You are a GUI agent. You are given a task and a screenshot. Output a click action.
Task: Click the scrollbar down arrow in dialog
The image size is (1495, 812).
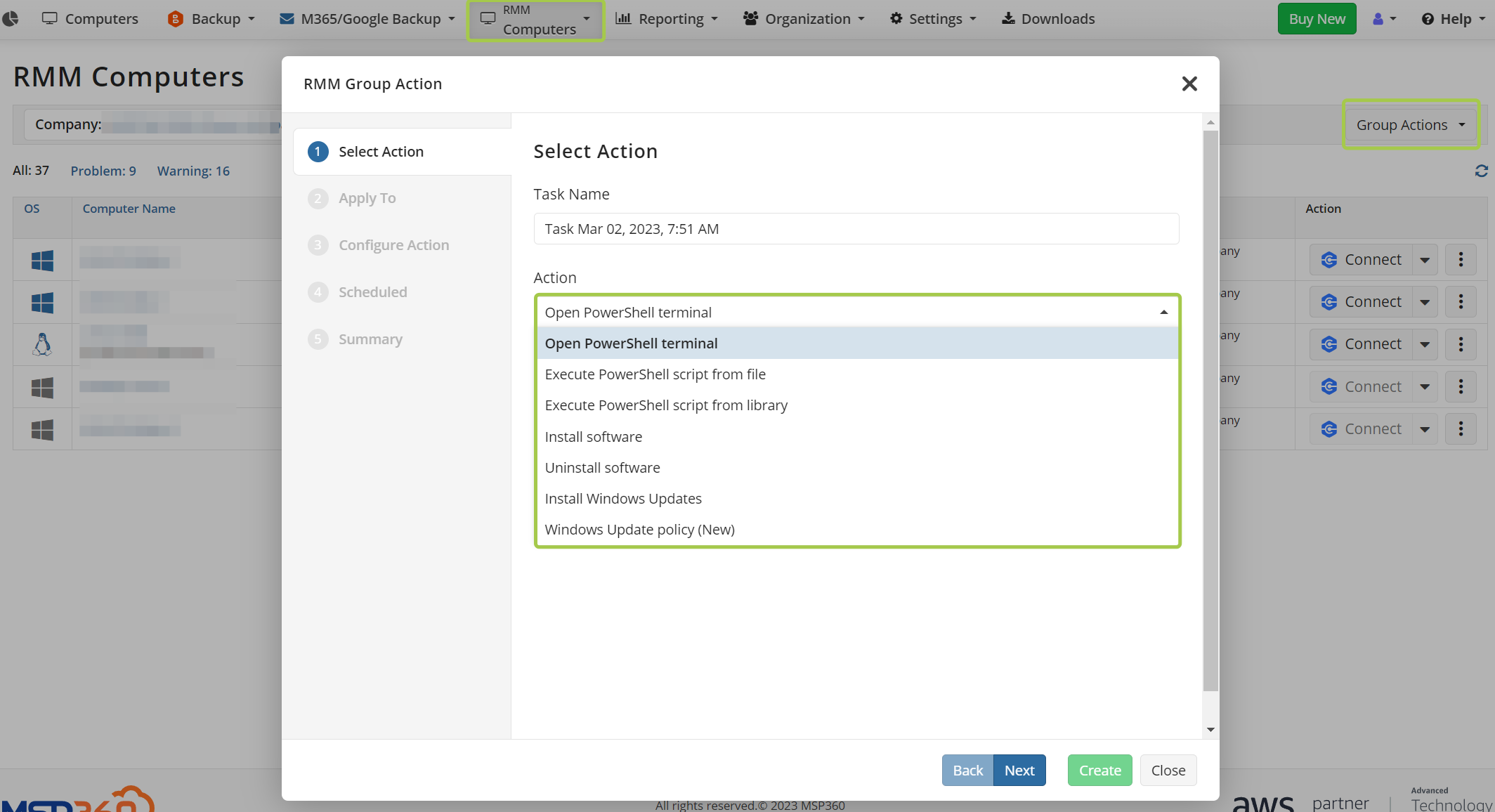coord(1210,730)
